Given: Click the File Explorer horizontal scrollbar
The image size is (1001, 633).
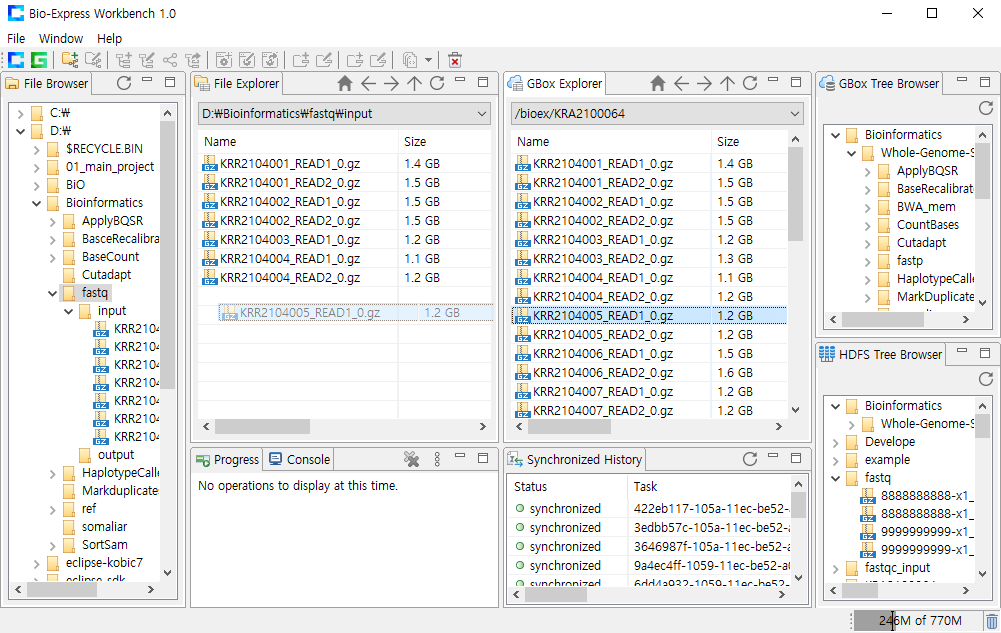Looking at the screenshot, I should (x=262, y=426).
